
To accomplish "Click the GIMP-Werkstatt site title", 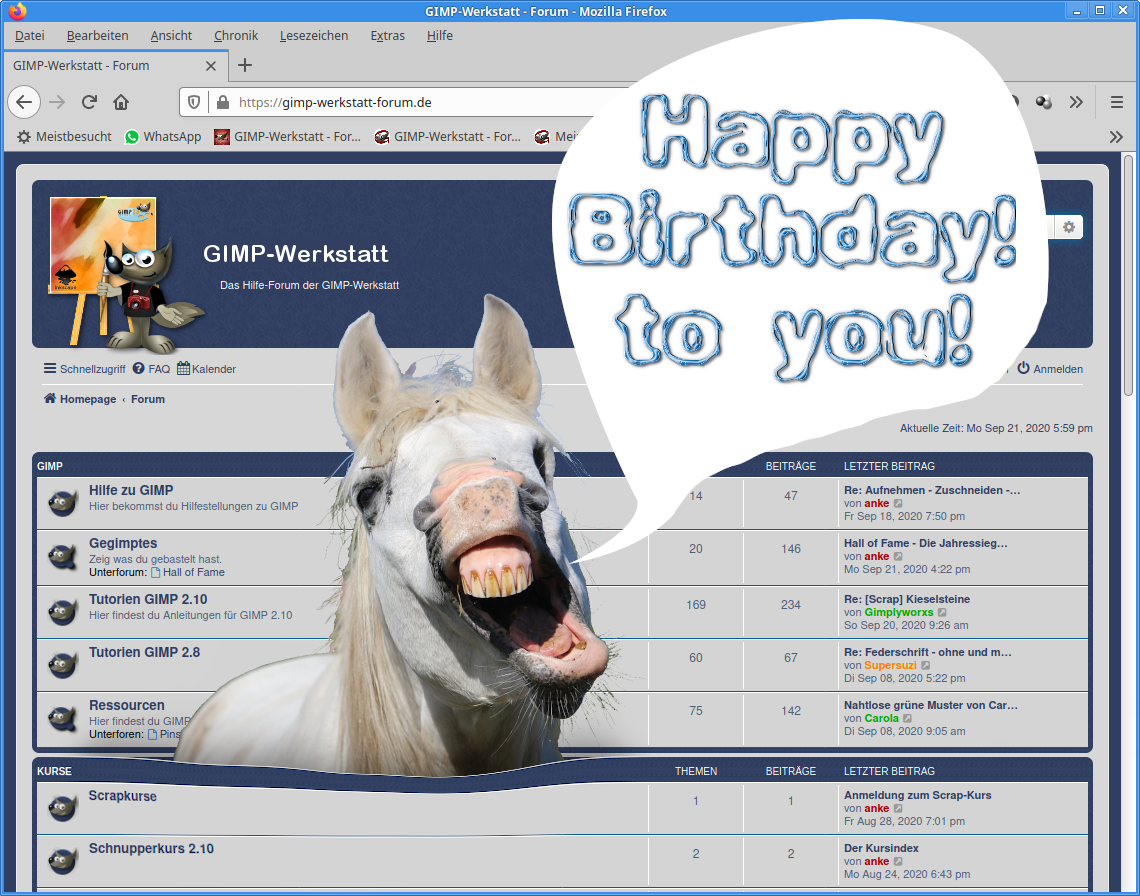I will click(x=296, y=254).
